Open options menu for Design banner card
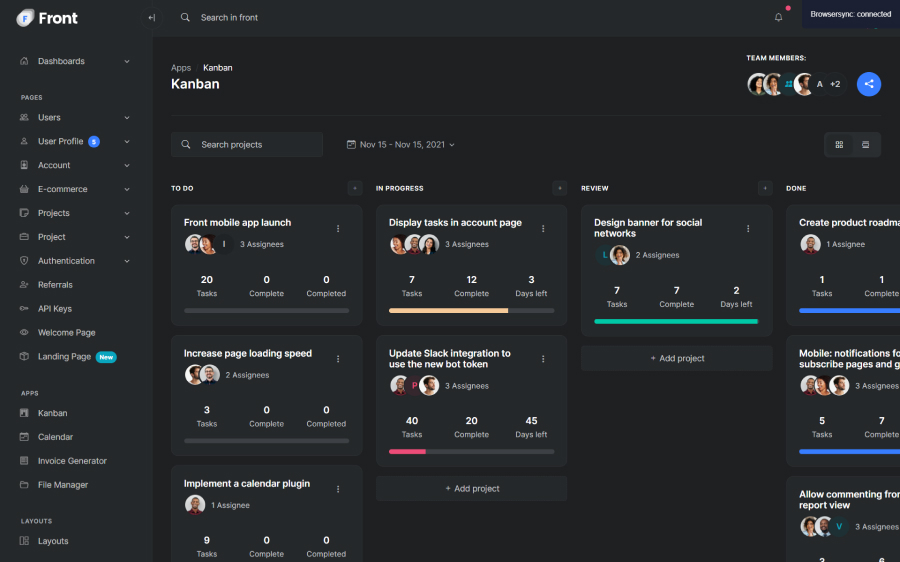Image resolution: width=900 pixels, height=562 pixels. point(748,228)
